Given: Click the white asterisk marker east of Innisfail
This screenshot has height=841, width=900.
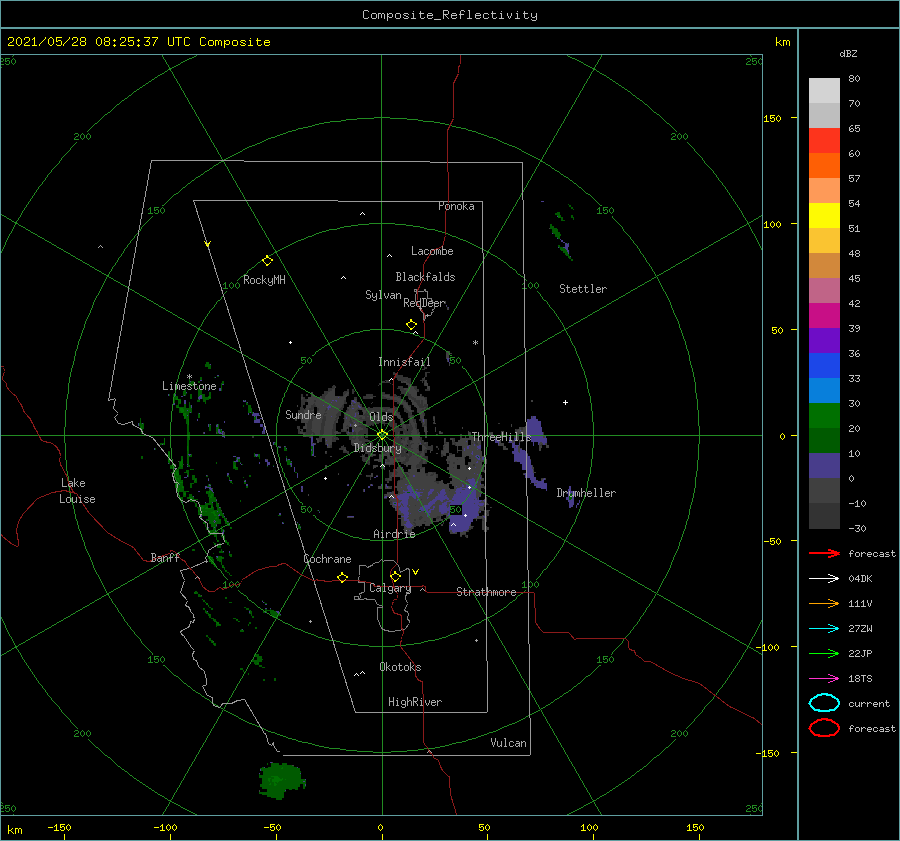Looking at the screenshot, I should click(475, 343).
